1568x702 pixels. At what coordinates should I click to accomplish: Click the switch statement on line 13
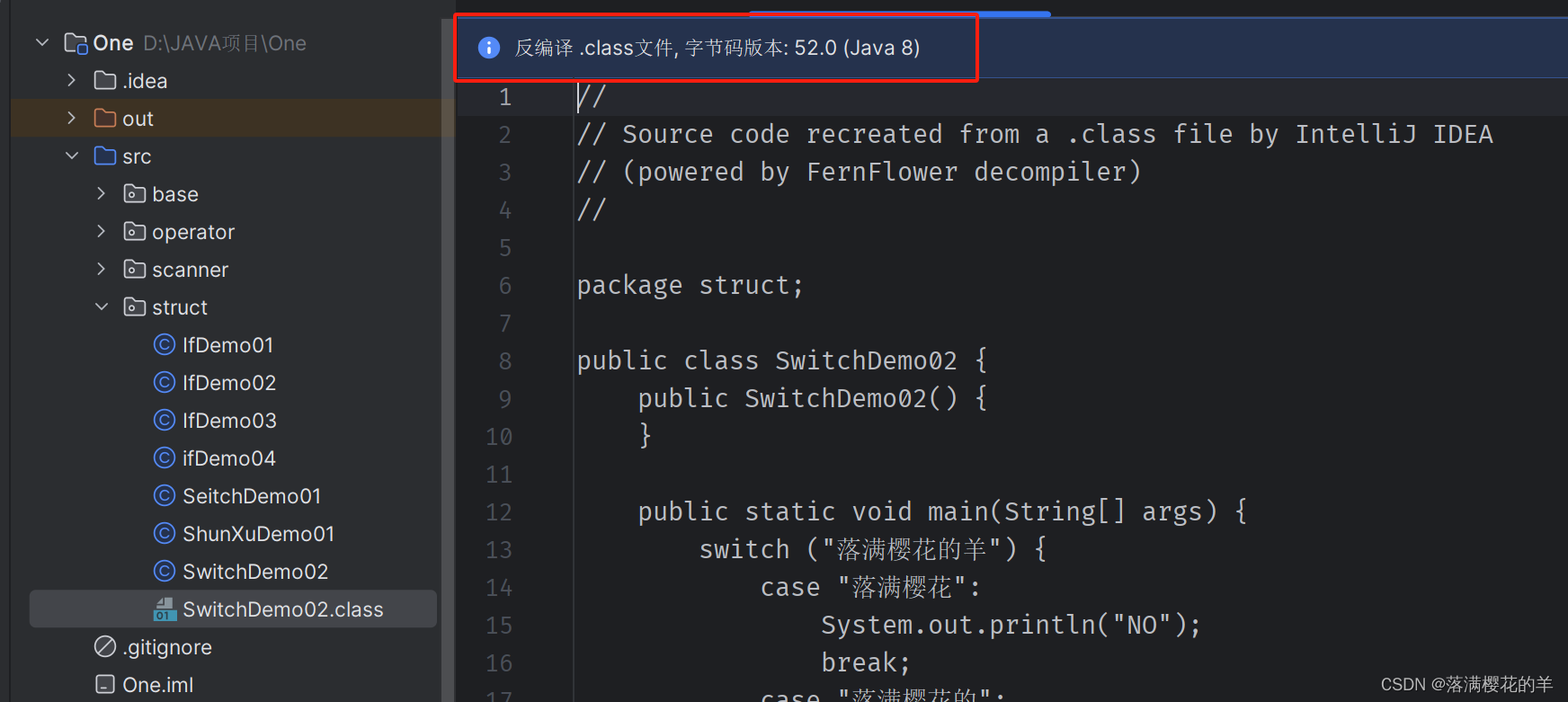point(872,549)
